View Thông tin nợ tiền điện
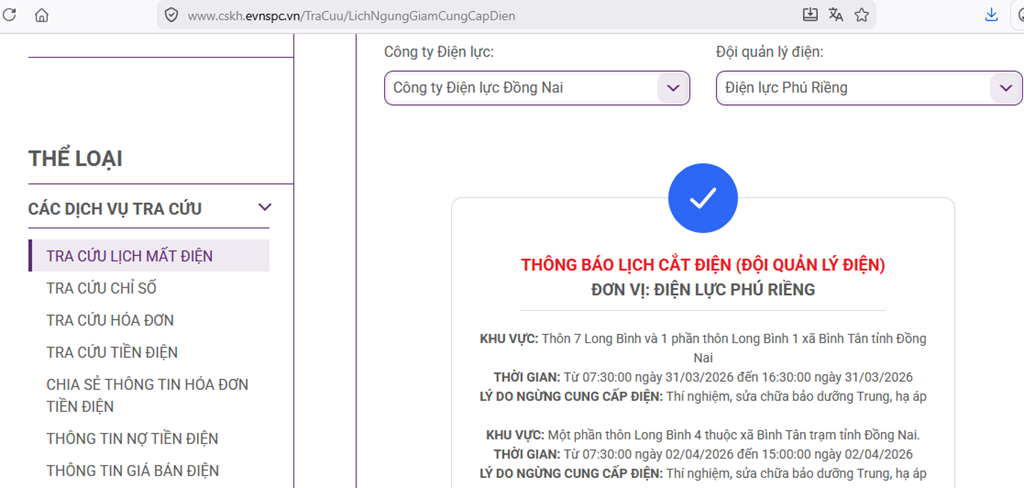 coord(132,438)
